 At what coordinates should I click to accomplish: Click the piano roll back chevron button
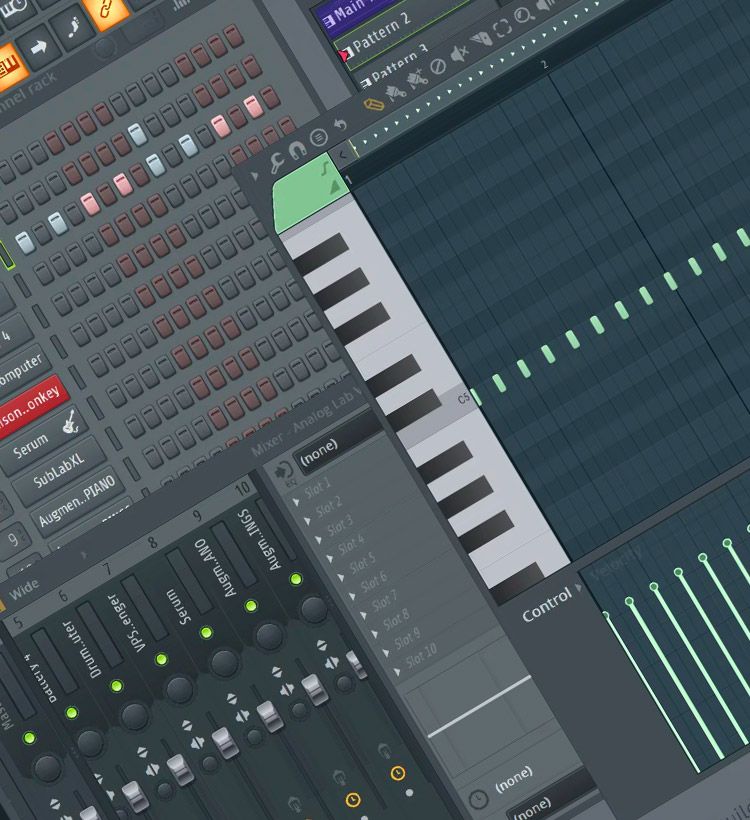point(343,154)
